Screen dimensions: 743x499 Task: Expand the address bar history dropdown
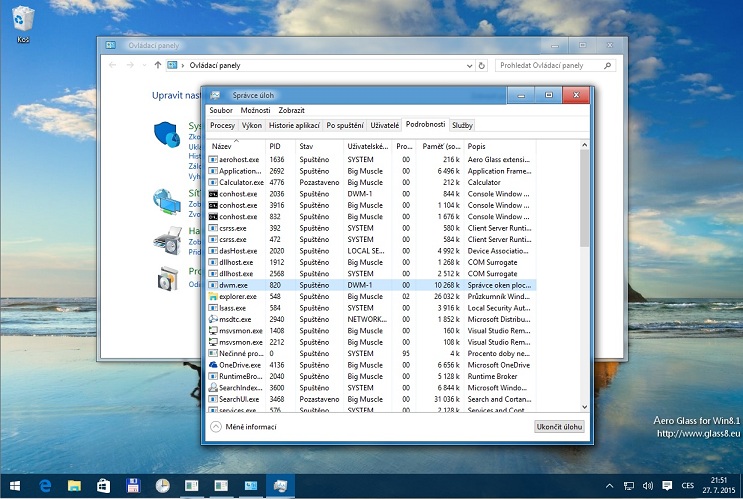[469, 65]
